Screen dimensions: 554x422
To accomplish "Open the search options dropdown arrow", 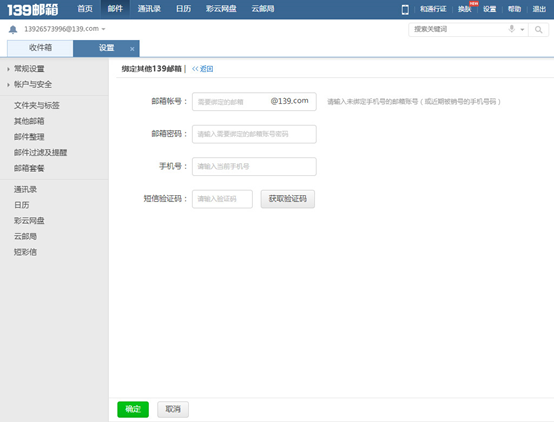I will 522,30.
